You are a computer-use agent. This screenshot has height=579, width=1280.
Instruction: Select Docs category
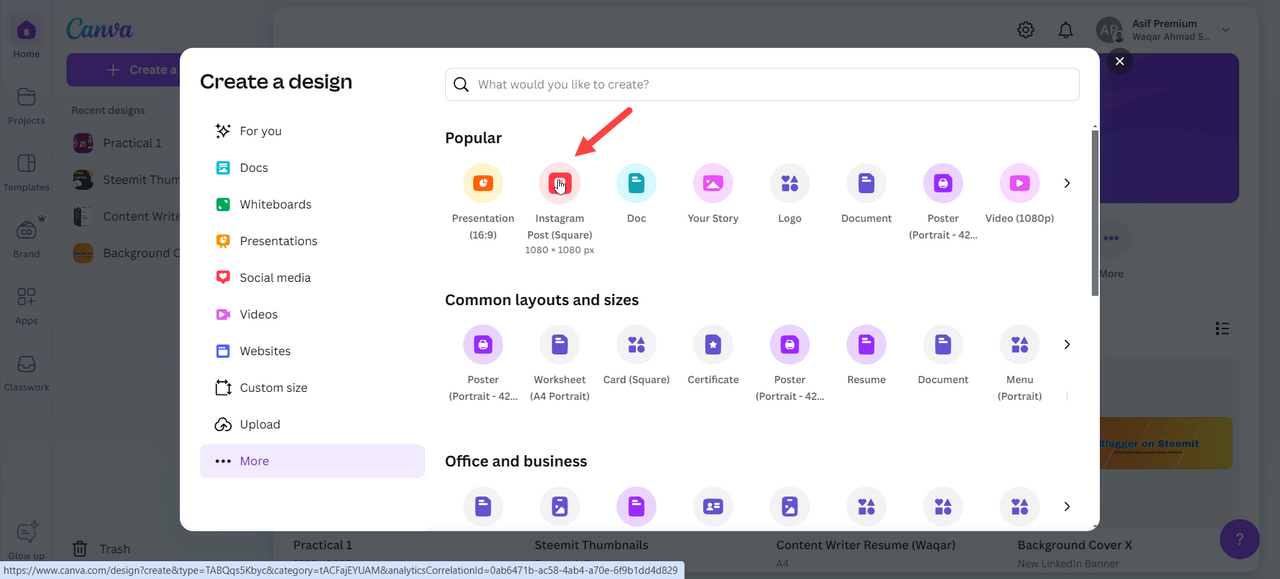[312, 168]
